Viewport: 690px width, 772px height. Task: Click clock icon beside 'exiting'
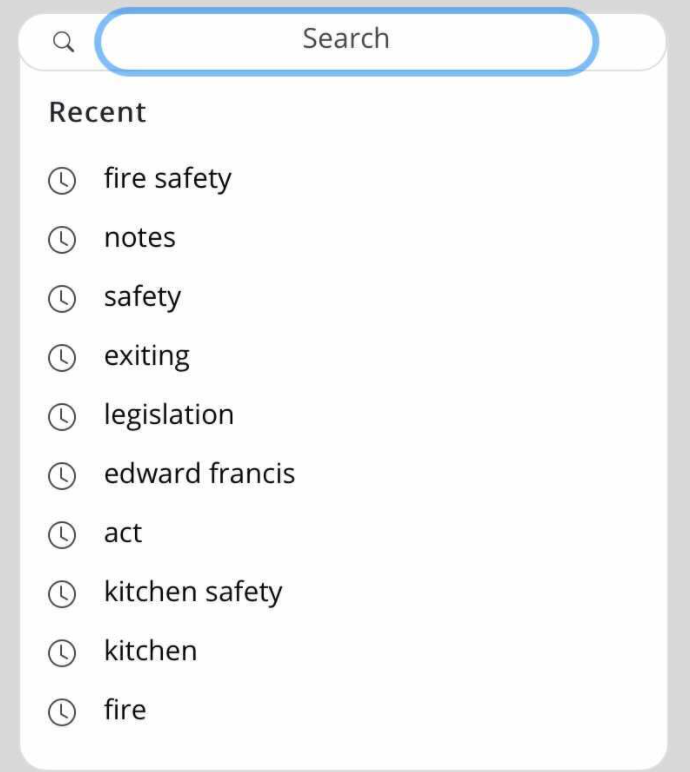[x=62, y=358]
